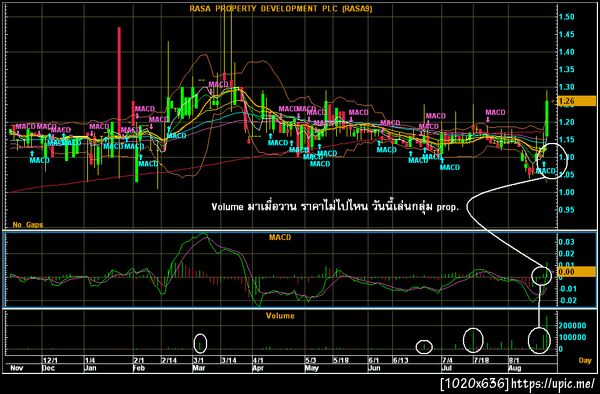This screenshot has width=600, height=394.
Task: Click the 1/4 date label above Jan
Action: 90,360
